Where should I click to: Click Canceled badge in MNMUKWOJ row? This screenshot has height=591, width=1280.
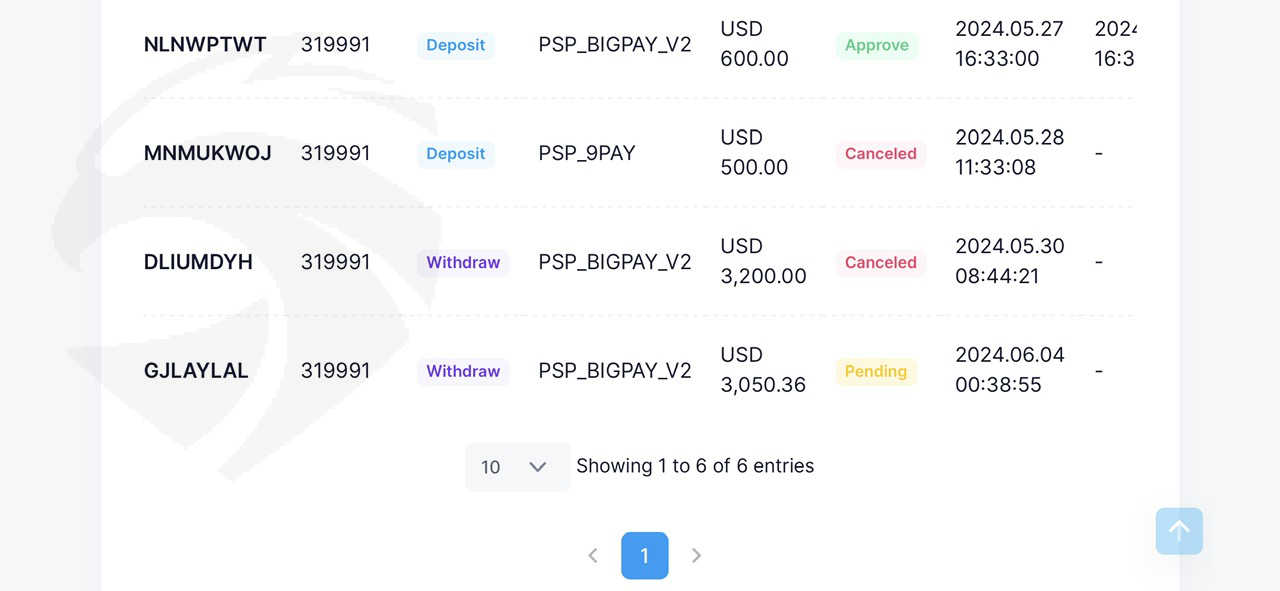tap(881, 154)
